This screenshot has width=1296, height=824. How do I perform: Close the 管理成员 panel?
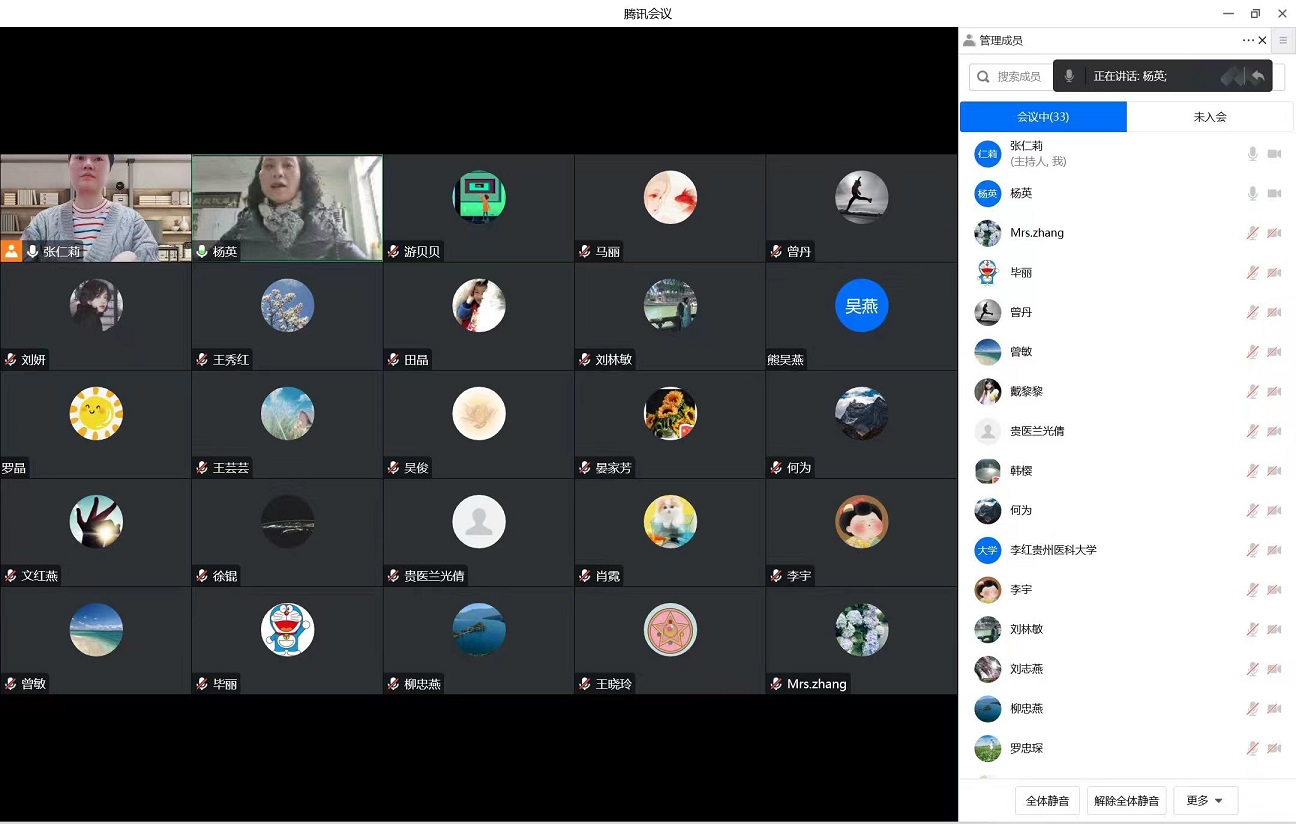coord(1262,41)
